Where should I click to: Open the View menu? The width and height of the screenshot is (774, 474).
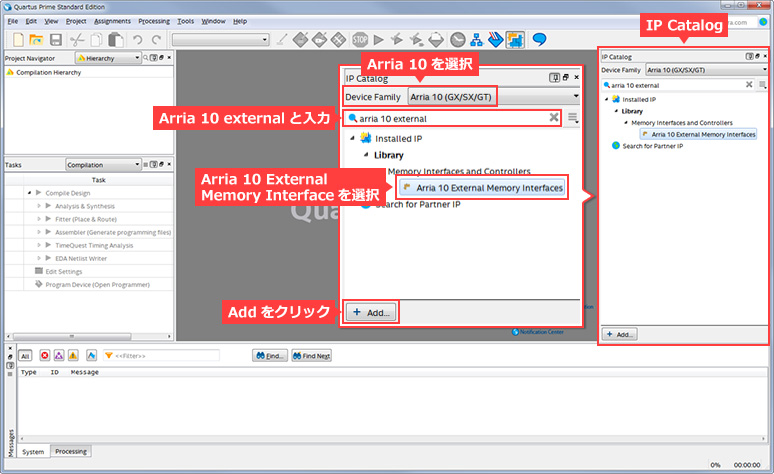tap(51, 21)
